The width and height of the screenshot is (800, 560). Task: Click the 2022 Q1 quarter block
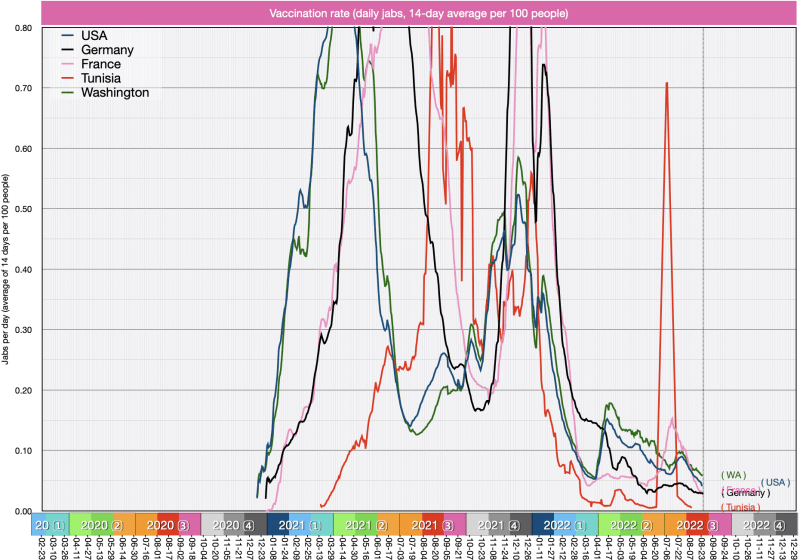tap(564, 524)
